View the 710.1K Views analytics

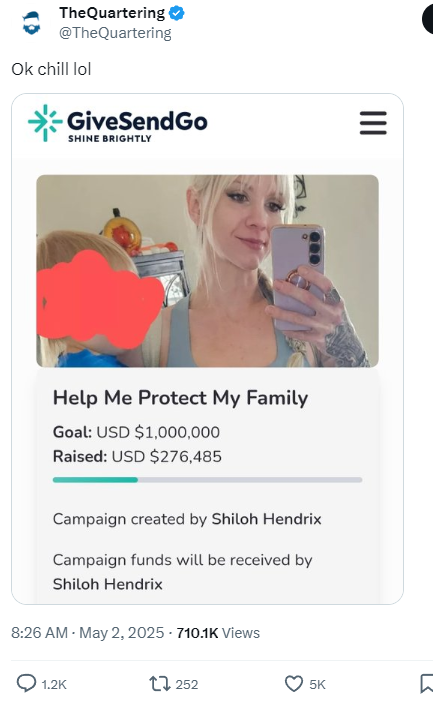coord(218,633)
